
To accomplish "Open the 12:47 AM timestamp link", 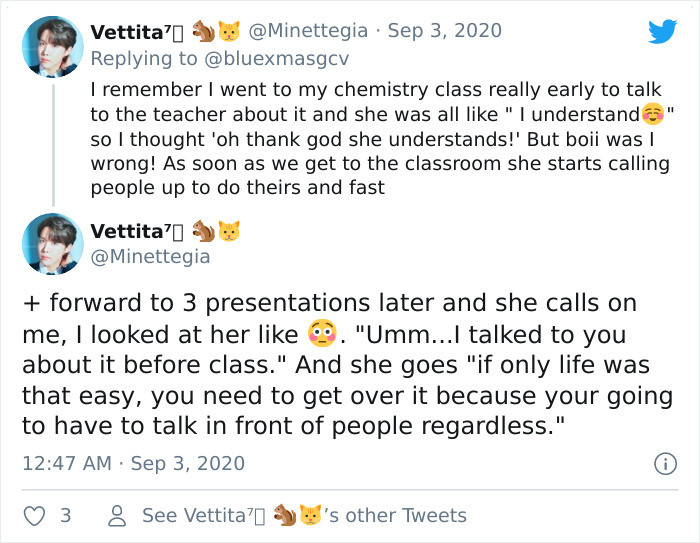I will (133, 464).
